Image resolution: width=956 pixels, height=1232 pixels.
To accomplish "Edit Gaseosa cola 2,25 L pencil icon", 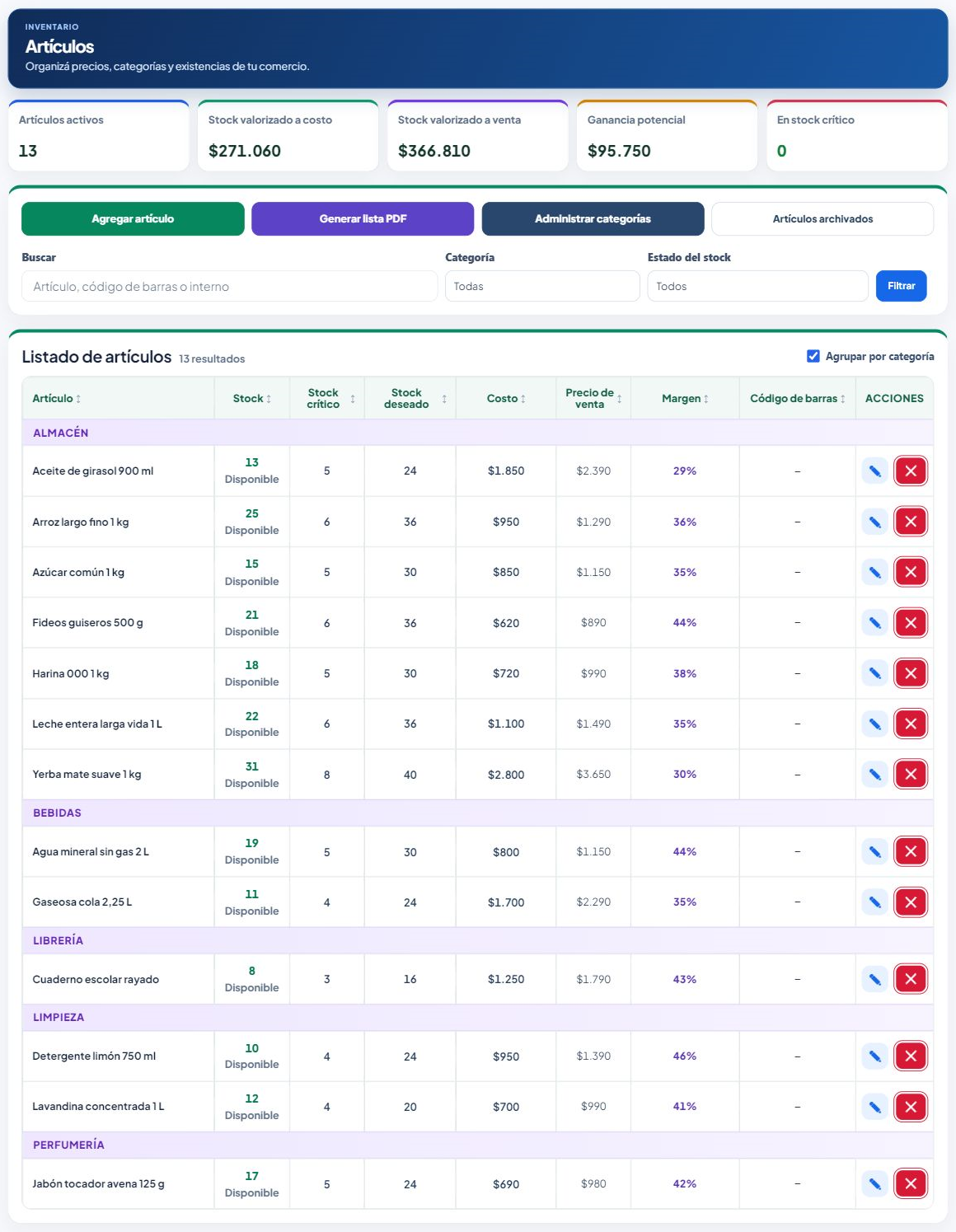I will [874, 902].
